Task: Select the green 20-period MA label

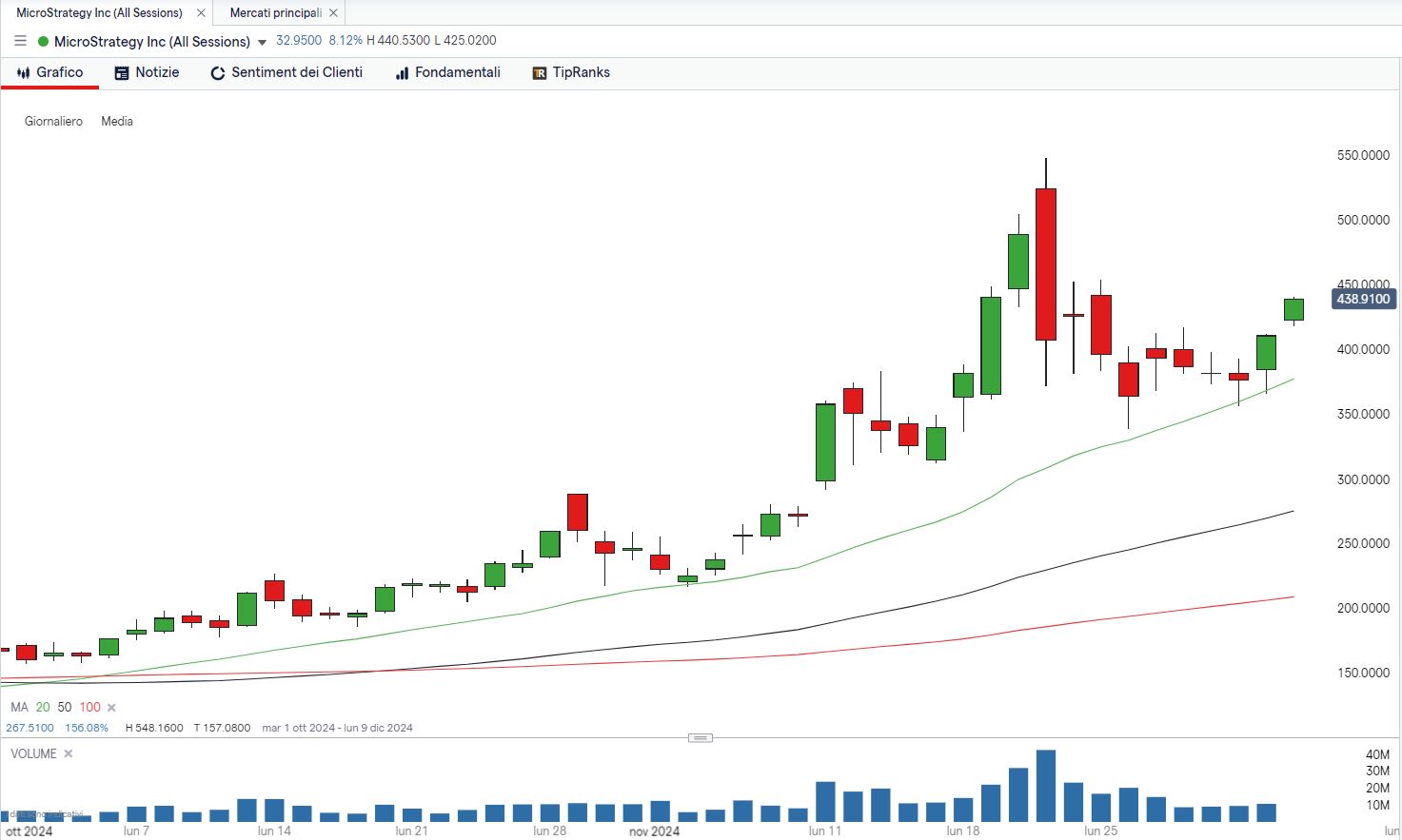Action: (x=43, y=708)
